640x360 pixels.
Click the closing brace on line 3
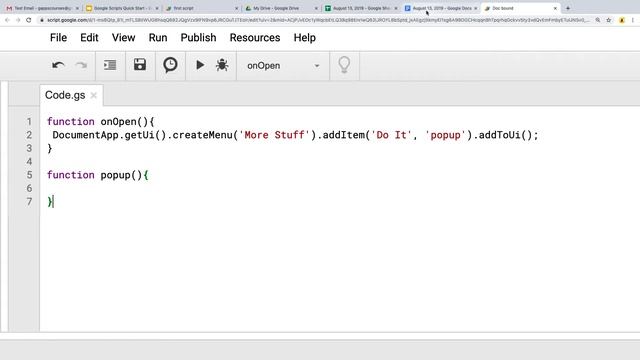point(50,149)
